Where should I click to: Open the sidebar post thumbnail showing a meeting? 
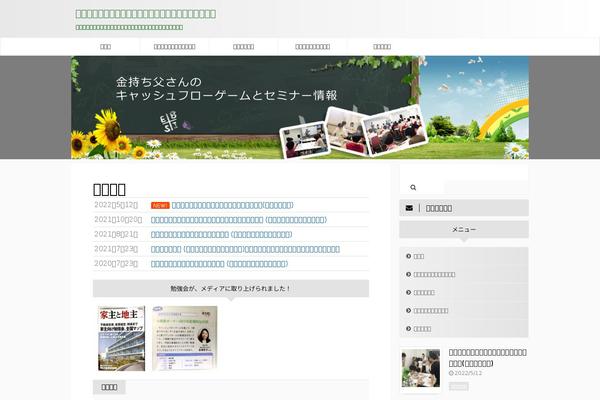421,368
